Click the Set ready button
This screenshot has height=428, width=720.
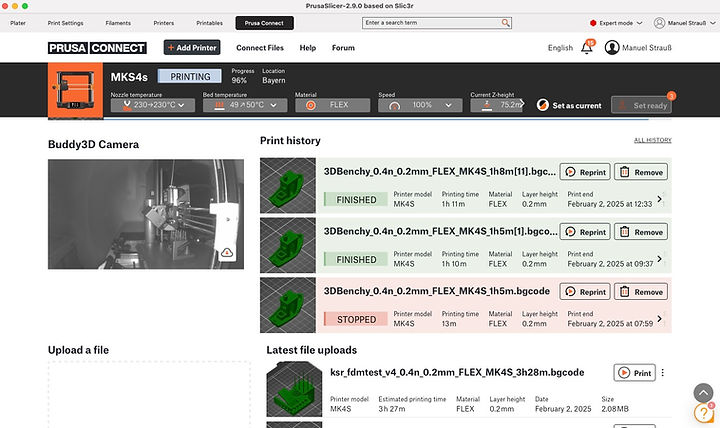[641, 105]
